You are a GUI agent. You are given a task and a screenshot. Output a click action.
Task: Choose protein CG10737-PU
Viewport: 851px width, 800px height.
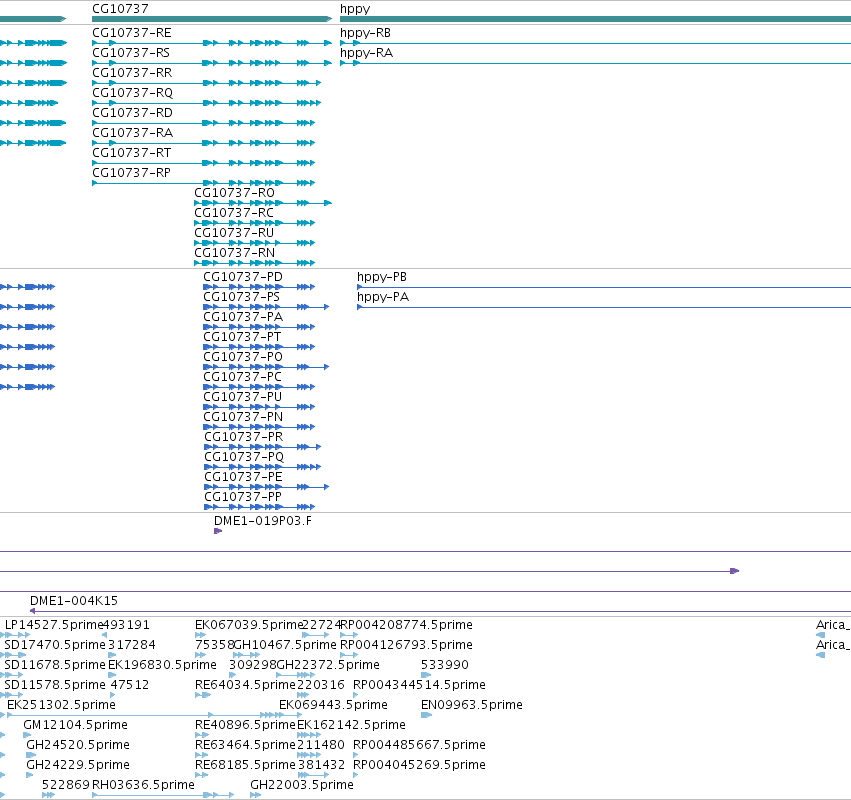pos(243,397)
